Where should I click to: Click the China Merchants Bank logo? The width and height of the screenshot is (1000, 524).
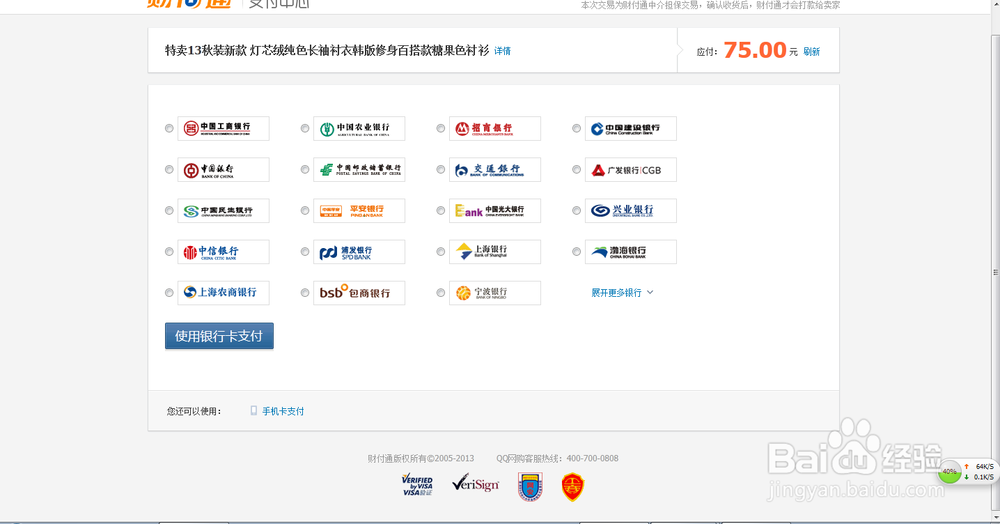[x=495, y=129]
